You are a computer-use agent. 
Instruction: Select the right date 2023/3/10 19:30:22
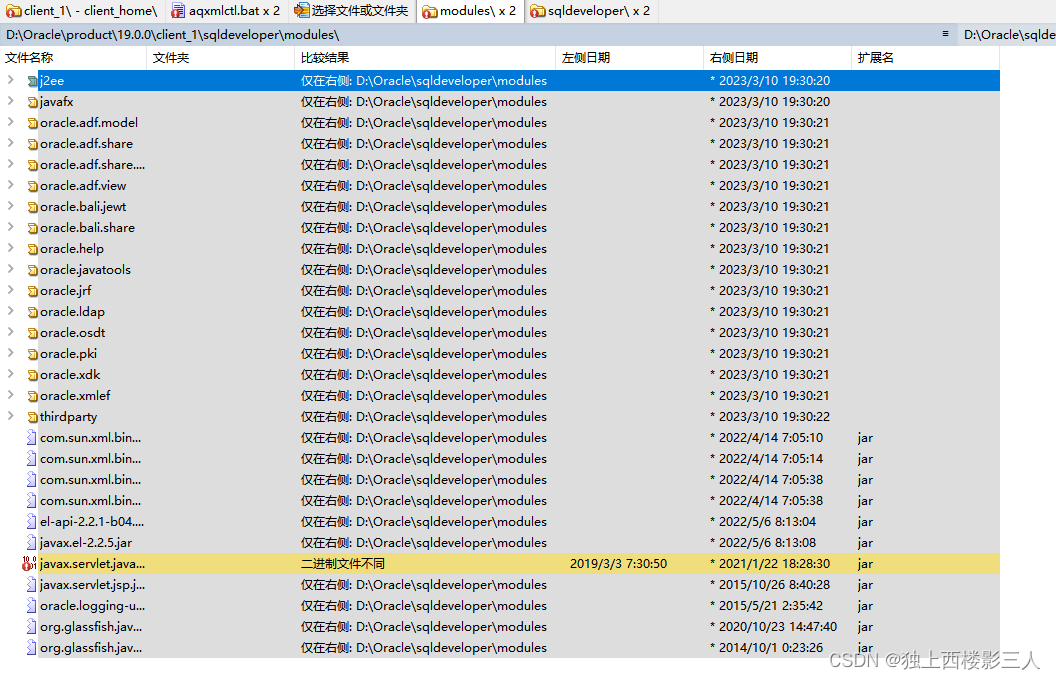pyautogui.click(x=770, y=417)
